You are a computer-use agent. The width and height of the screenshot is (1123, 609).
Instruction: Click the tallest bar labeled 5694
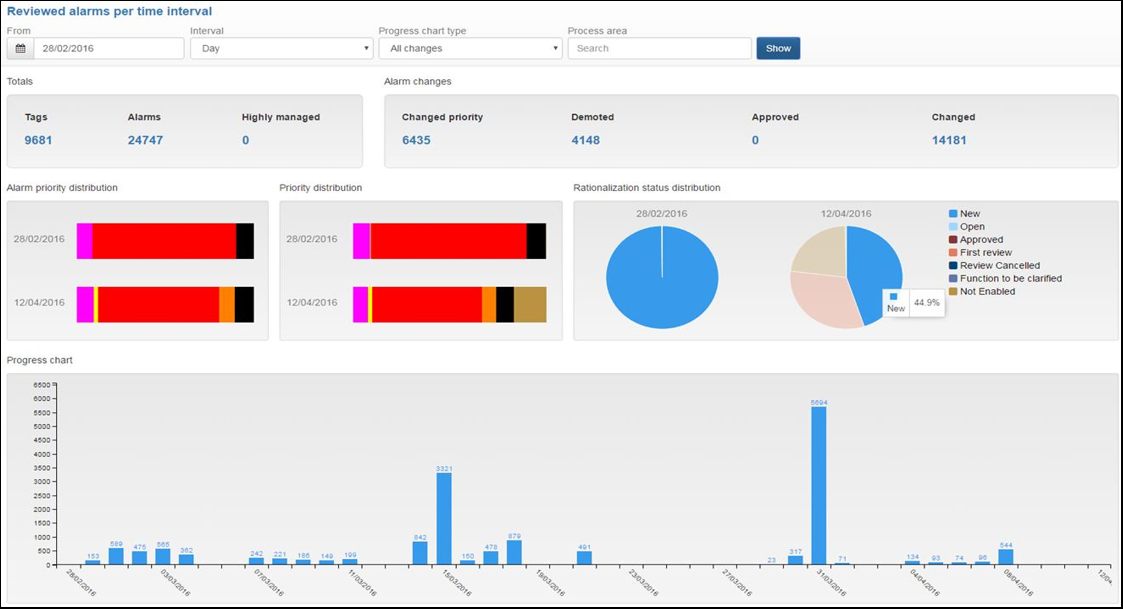tap(819, 486)
